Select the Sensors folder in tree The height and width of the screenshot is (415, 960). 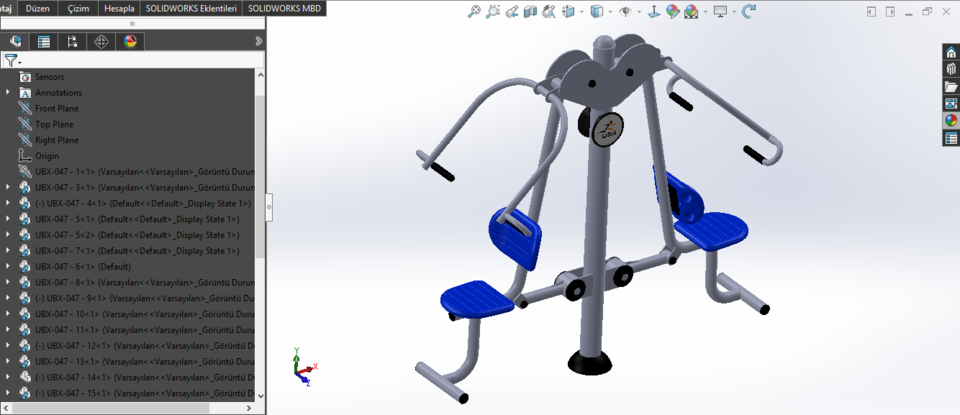[49, 77]
